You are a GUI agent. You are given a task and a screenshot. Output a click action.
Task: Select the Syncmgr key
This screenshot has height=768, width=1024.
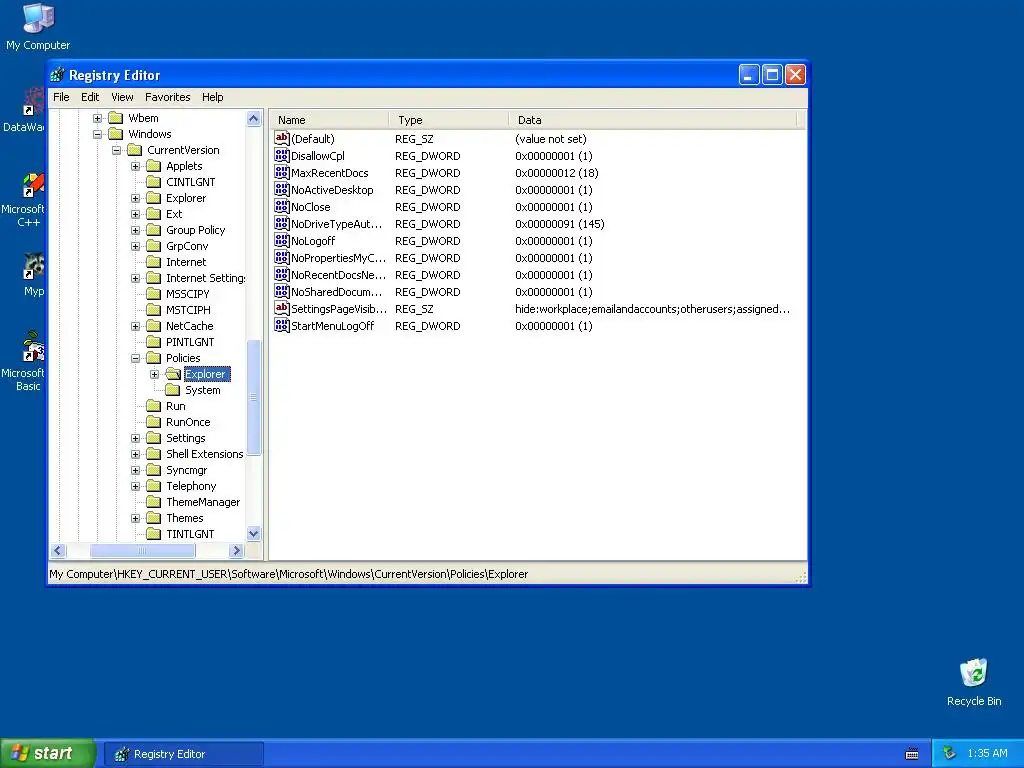186,470
